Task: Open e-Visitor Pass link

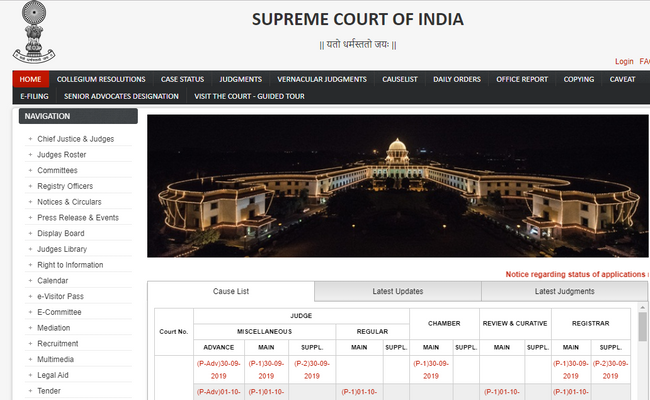Action: [x=61, y=296]
